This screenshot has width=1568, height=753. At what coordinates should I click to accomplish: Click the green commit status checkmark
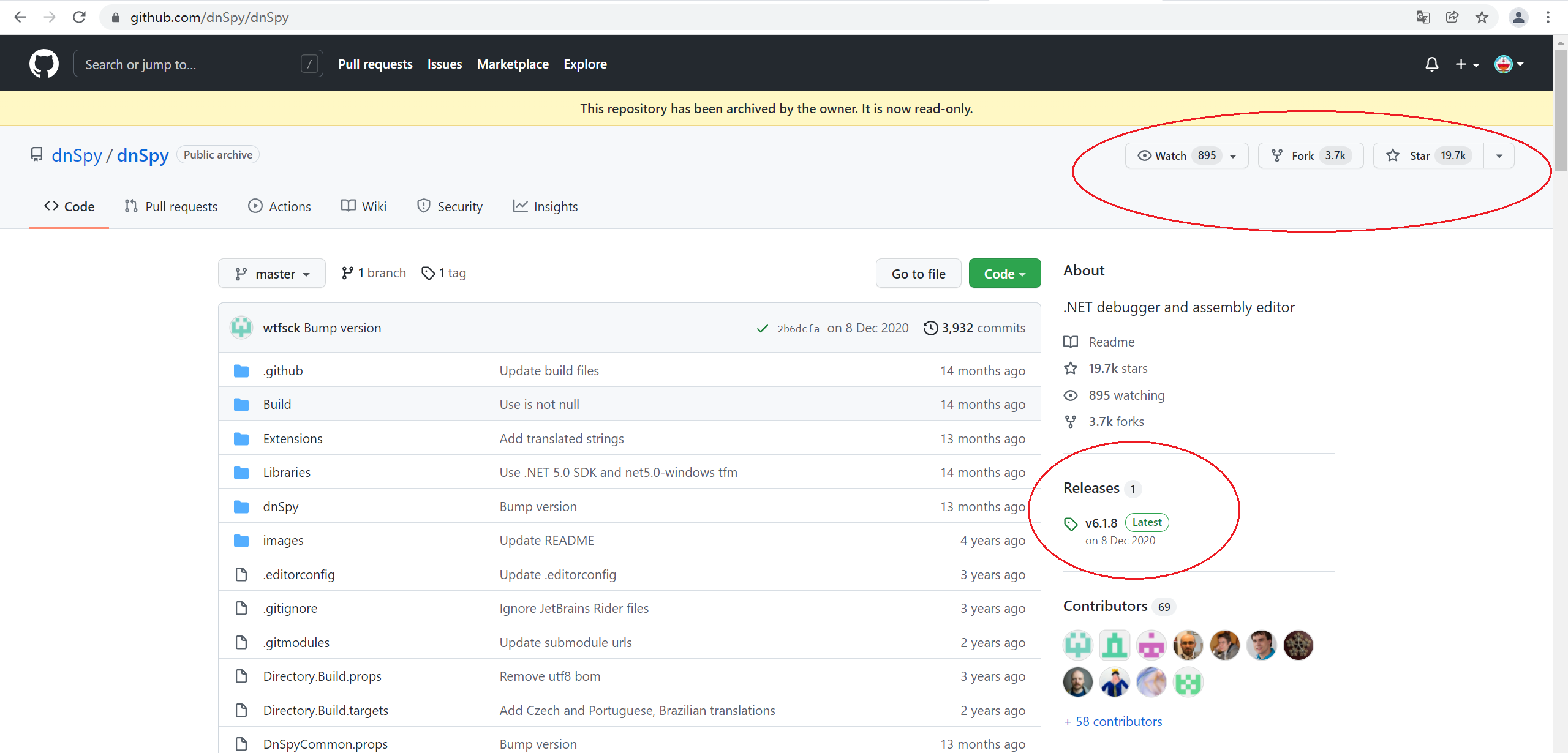763,328
